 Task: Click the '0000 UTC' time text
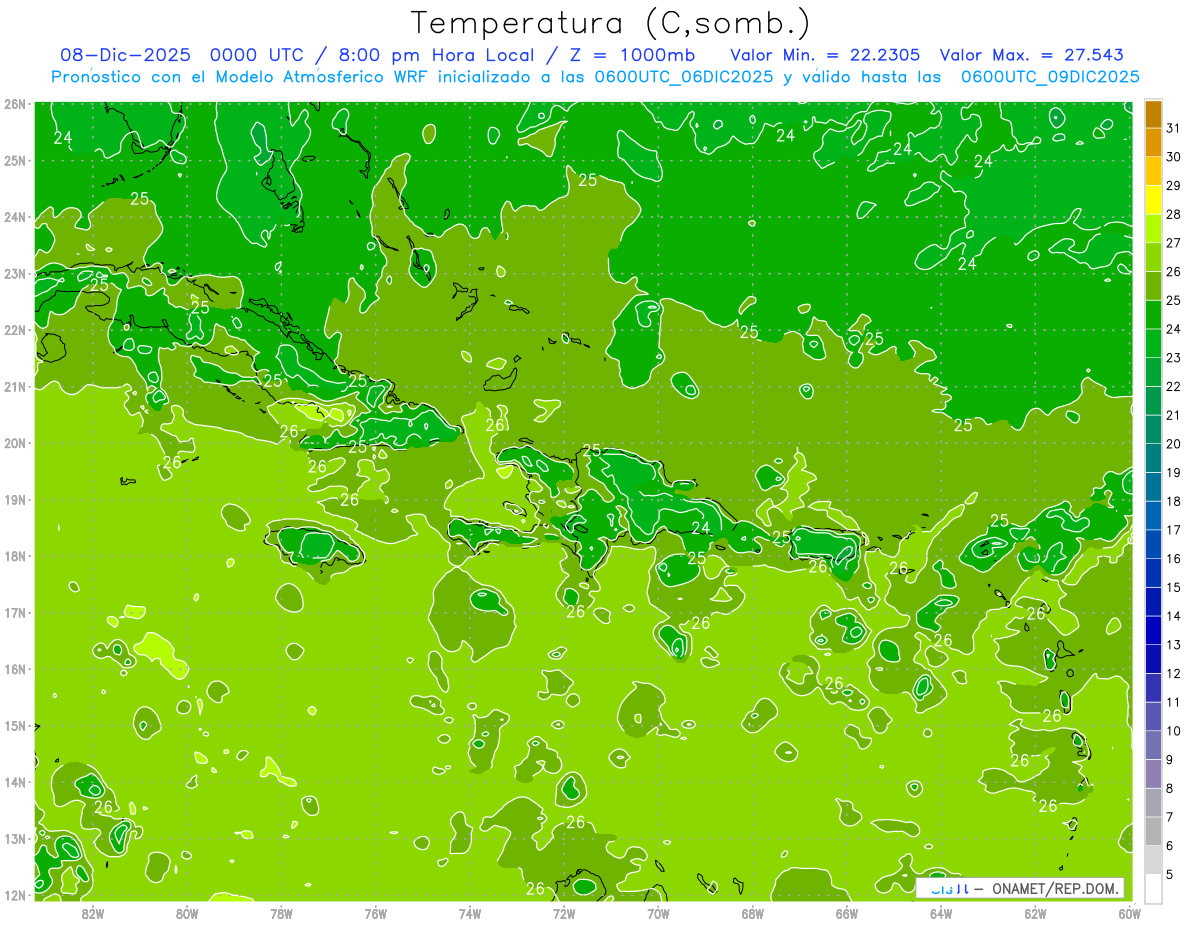point(259,55)
